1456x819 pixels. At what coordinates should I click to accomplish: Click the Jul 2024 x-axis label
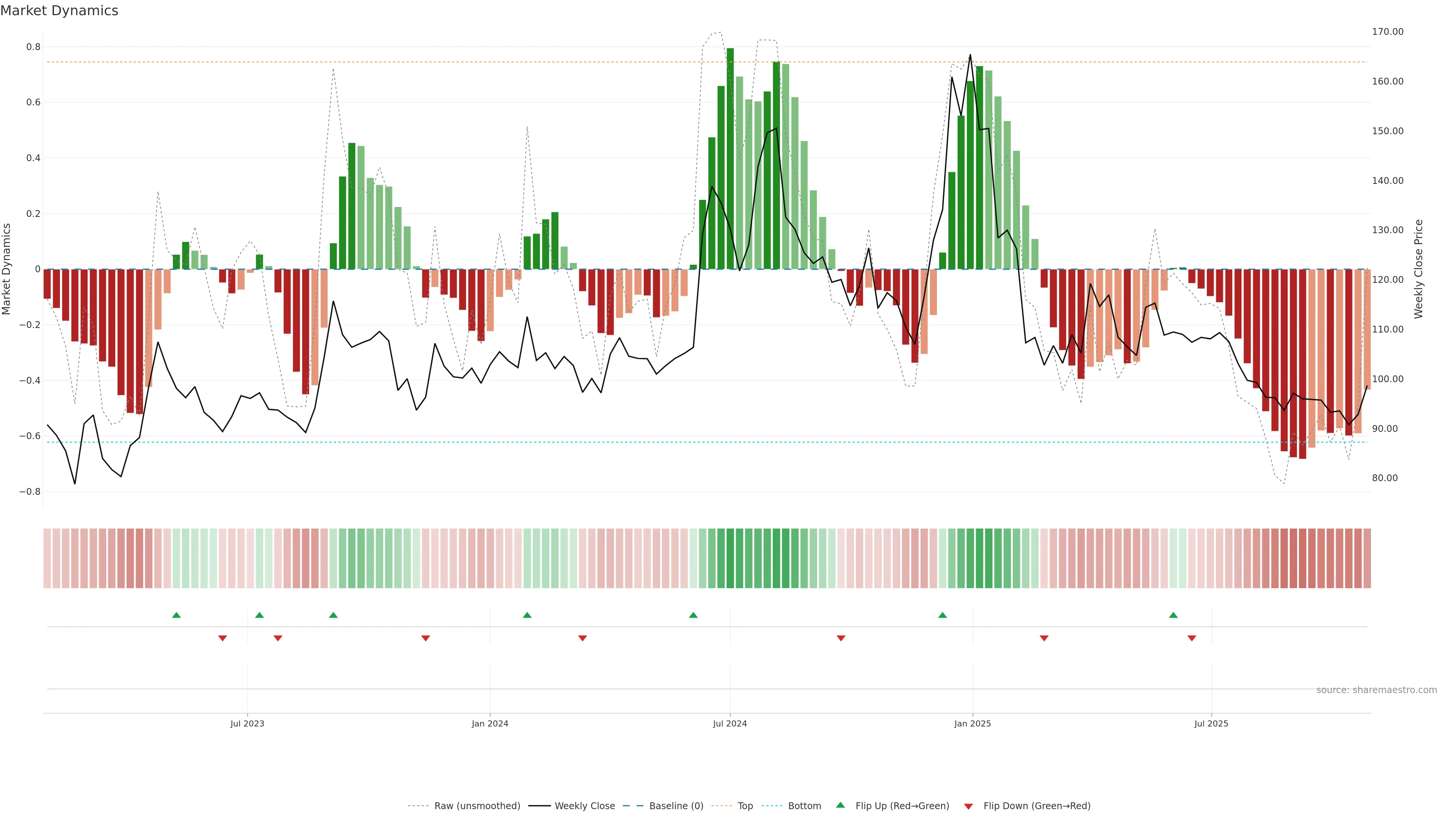pos(730,723)
